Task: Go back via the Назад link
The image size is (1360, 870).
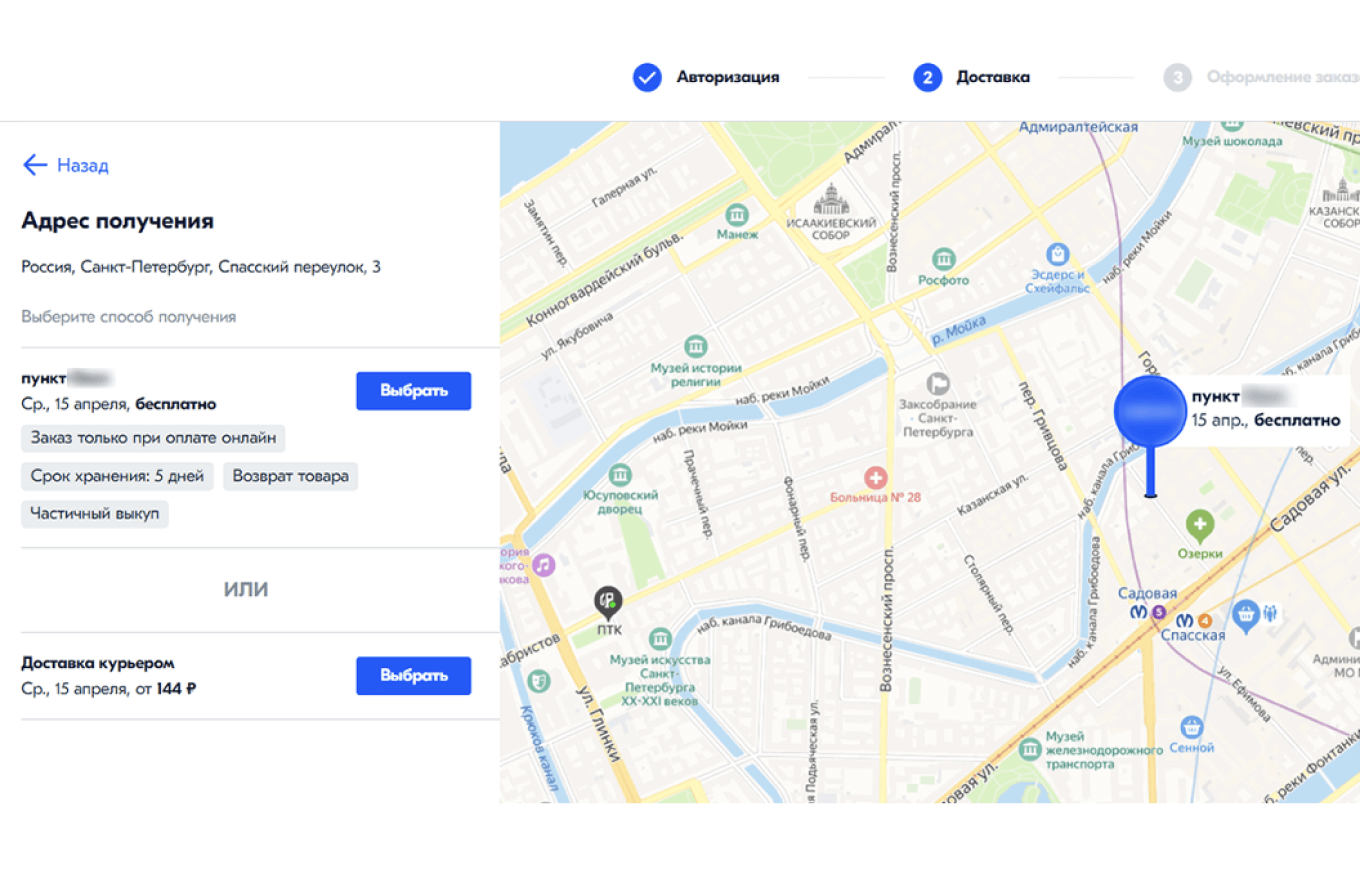Action: point(82,165)
